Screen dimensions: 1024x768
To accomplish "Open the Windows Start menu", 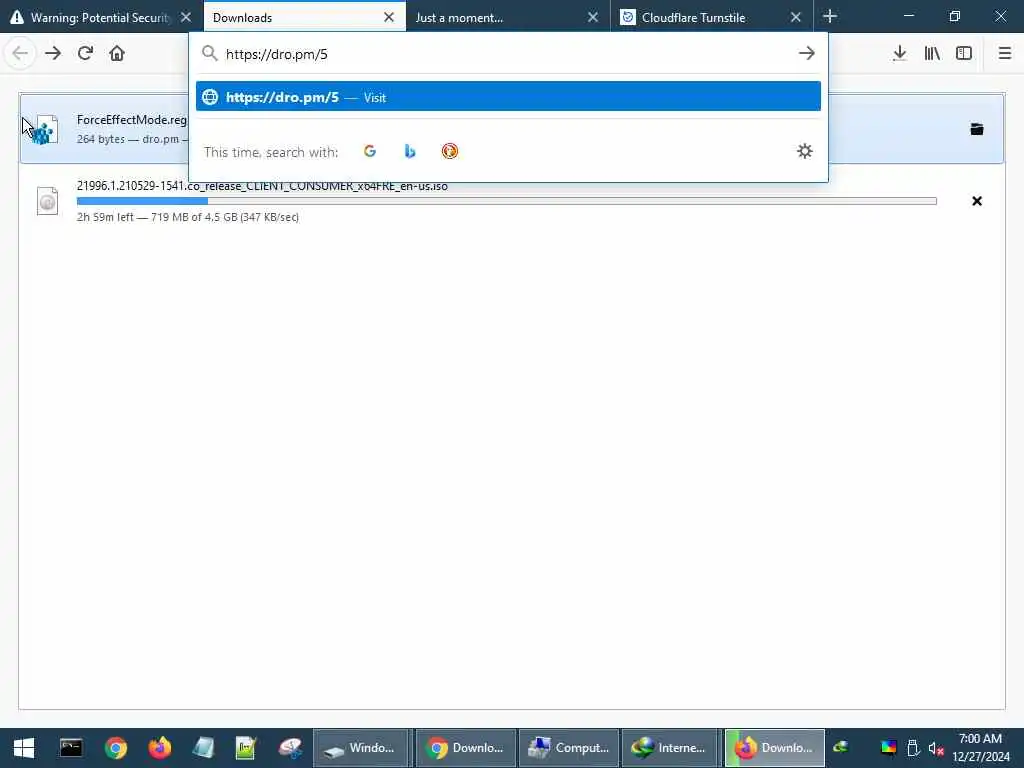I will 24,748.
